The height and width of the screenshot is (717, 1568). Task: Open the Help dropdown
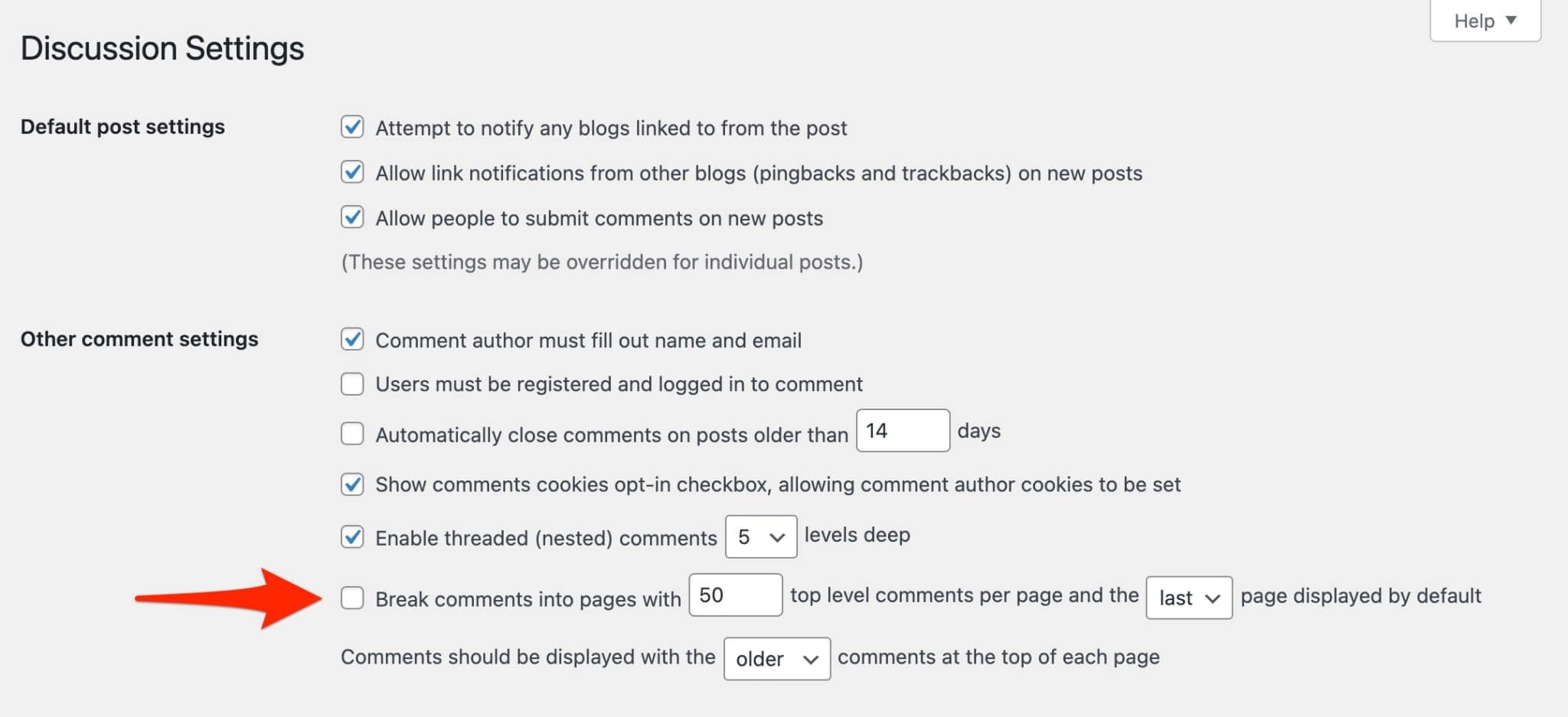click(x=1484, y=21)
